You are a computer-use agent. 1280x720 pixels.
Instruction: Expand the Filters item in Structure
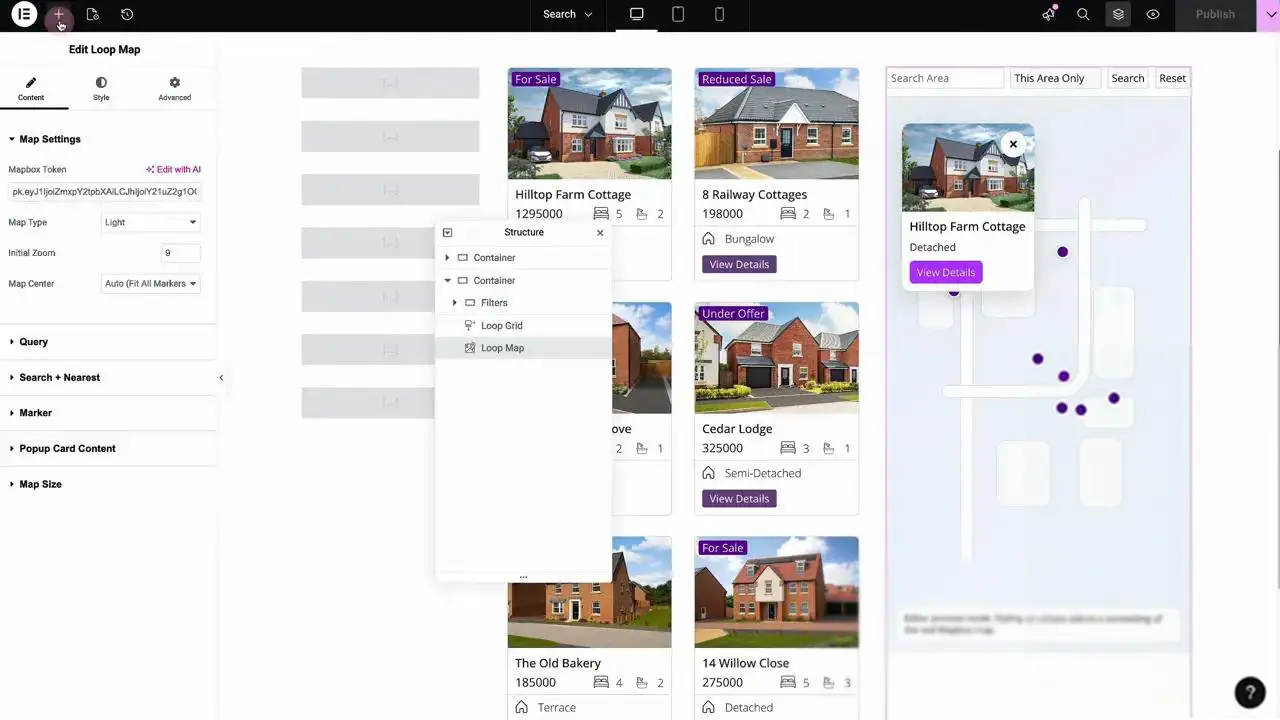[455, 303]
